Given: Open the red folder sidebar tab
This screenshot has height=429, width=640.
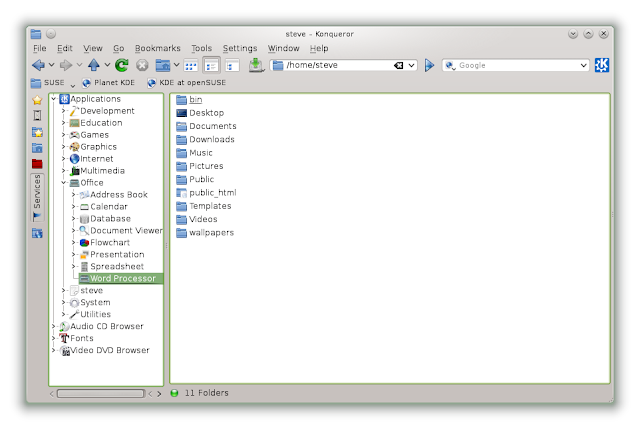Looking at the screenshot, I should pos(37,164).
